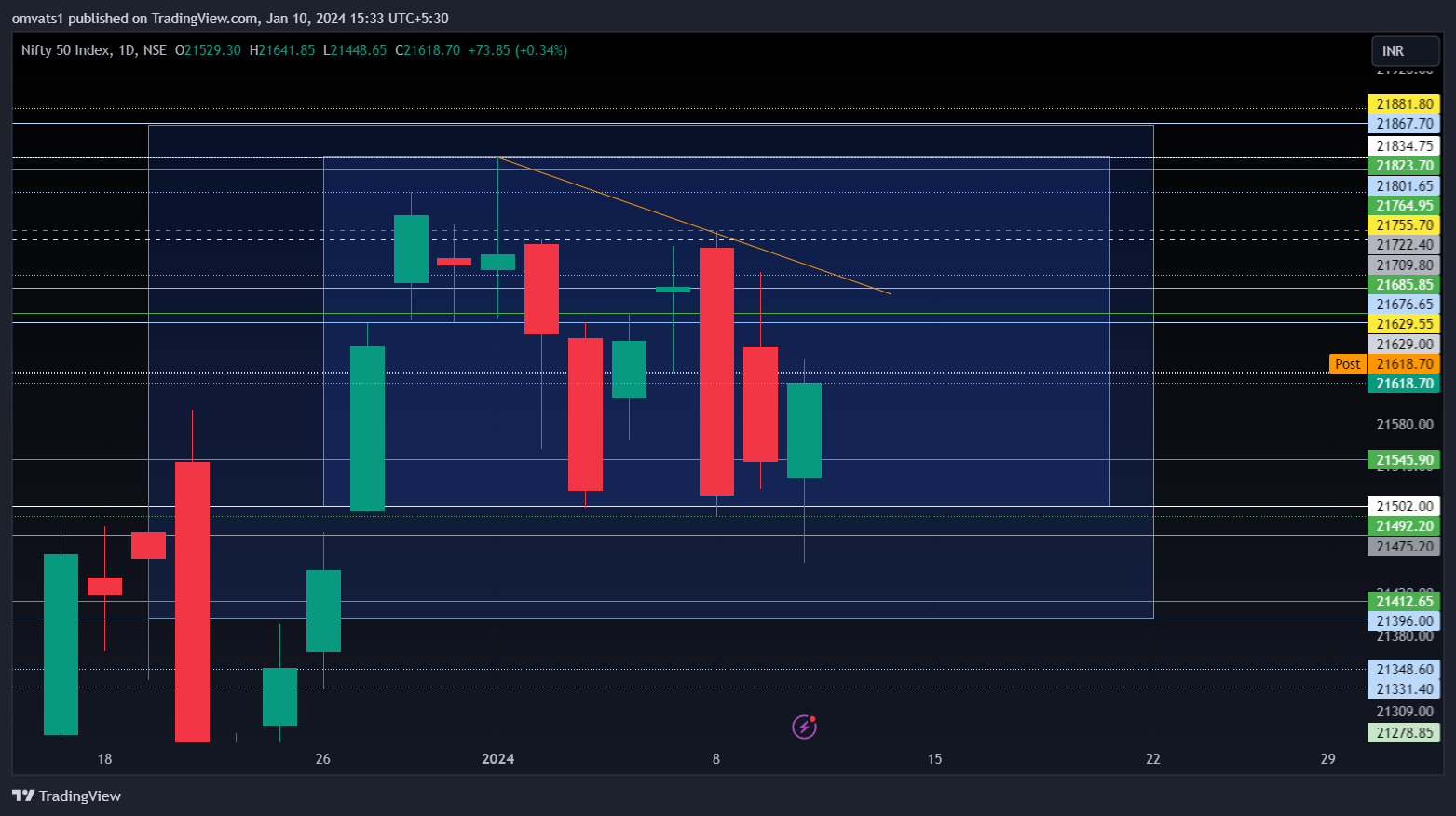Click the green 21764.95 price label
Image resolution: width=1456 pixels, height=816 pixels.
click(1404, 206)
